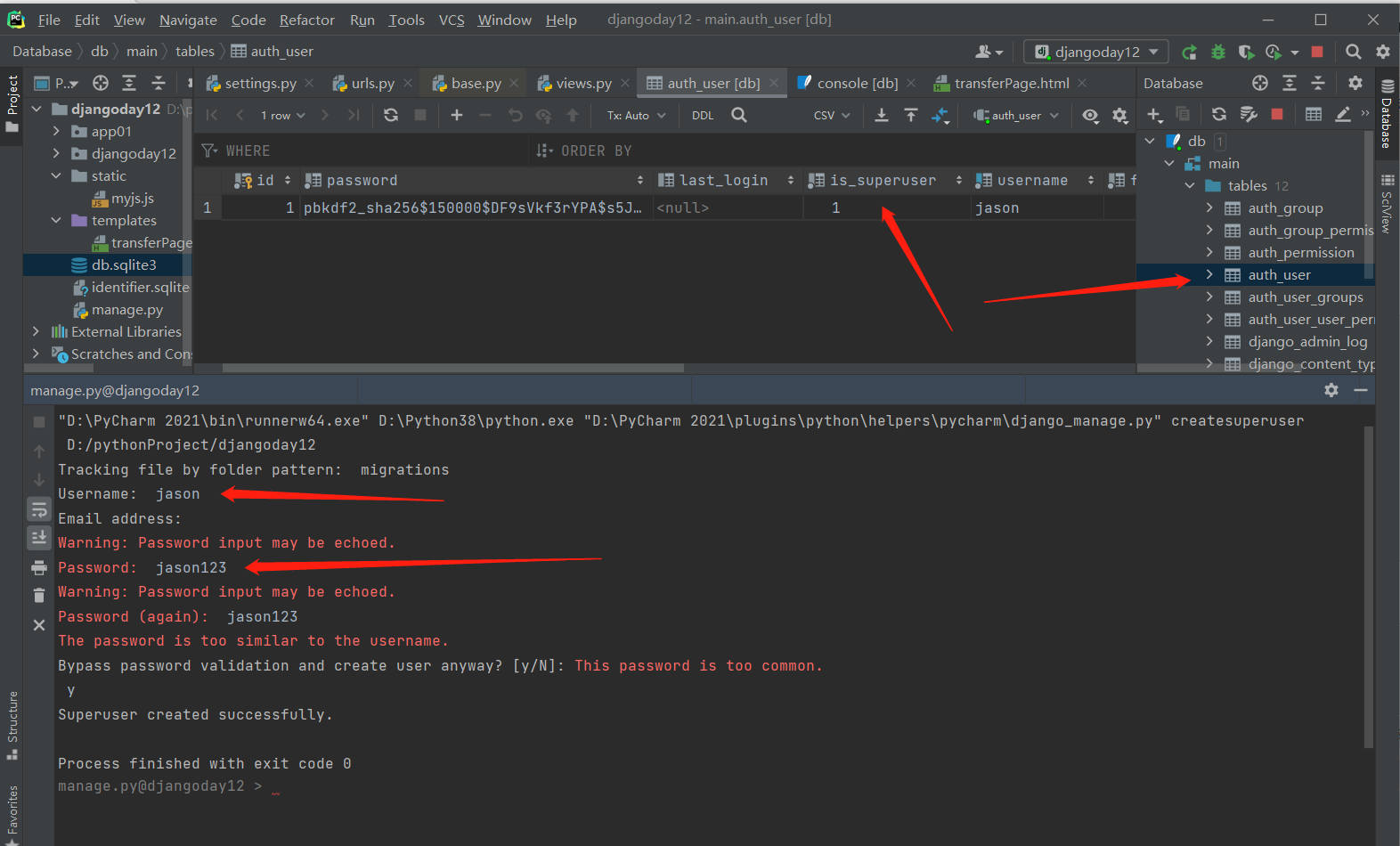This screenshot has height=846, width=1400.
Task: Click the Rerun icon in the main toolbar
Action: [x=1189, y=53]
